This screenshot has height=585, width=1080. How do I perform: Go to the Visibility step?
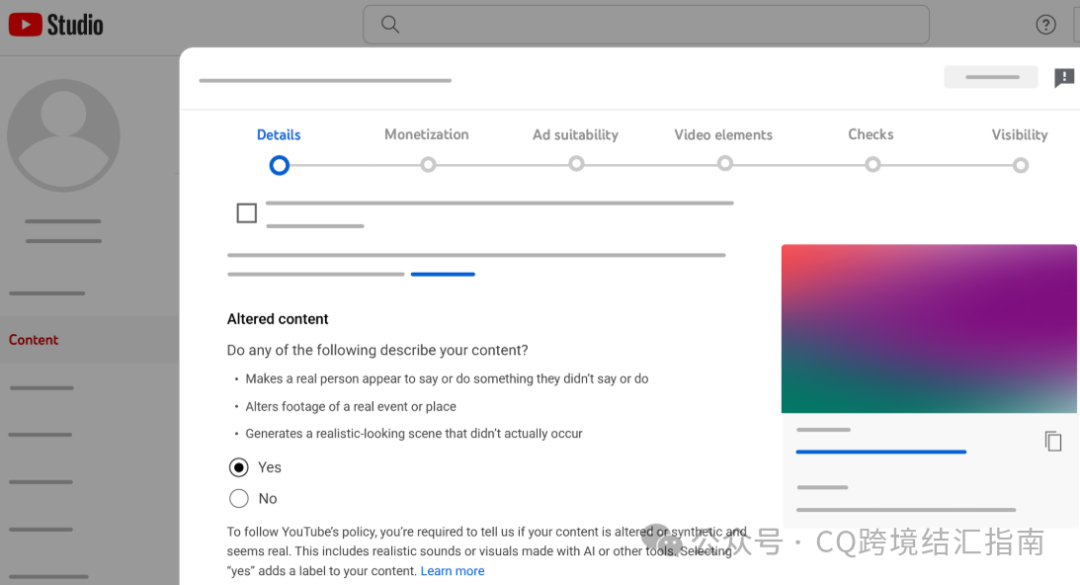[1019, 135]
